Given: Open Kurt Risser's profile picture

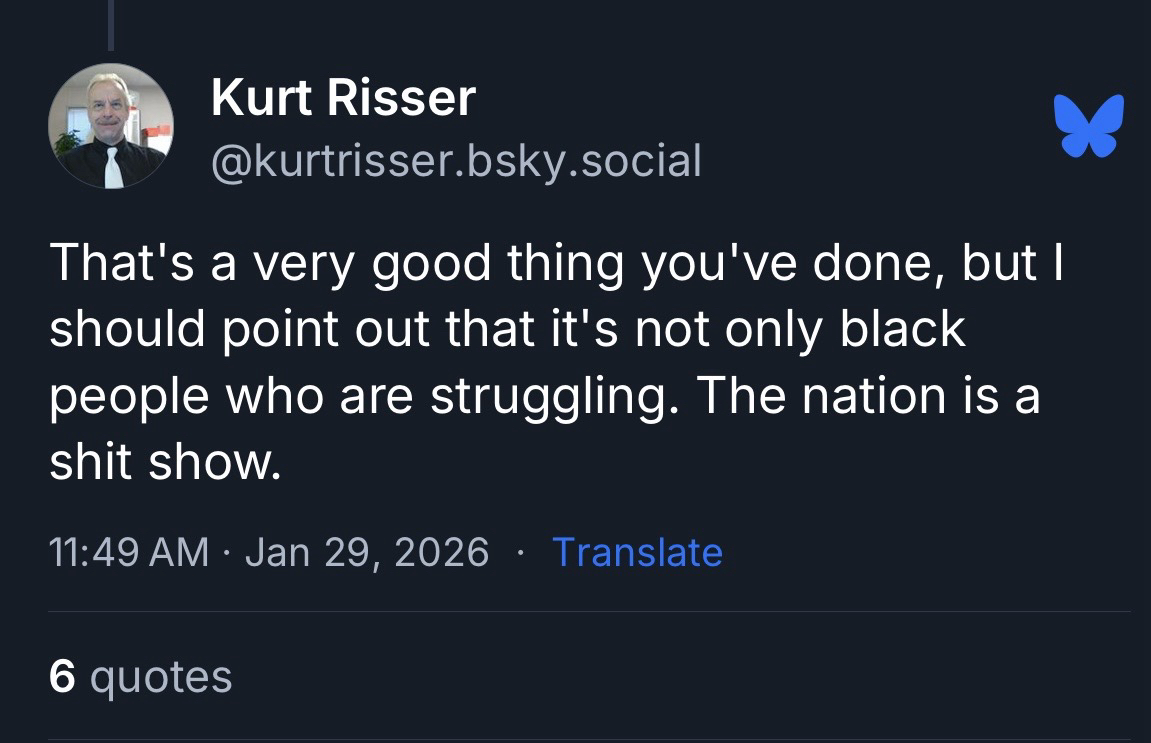Looking at the screenshot, I should click(110, 126).
